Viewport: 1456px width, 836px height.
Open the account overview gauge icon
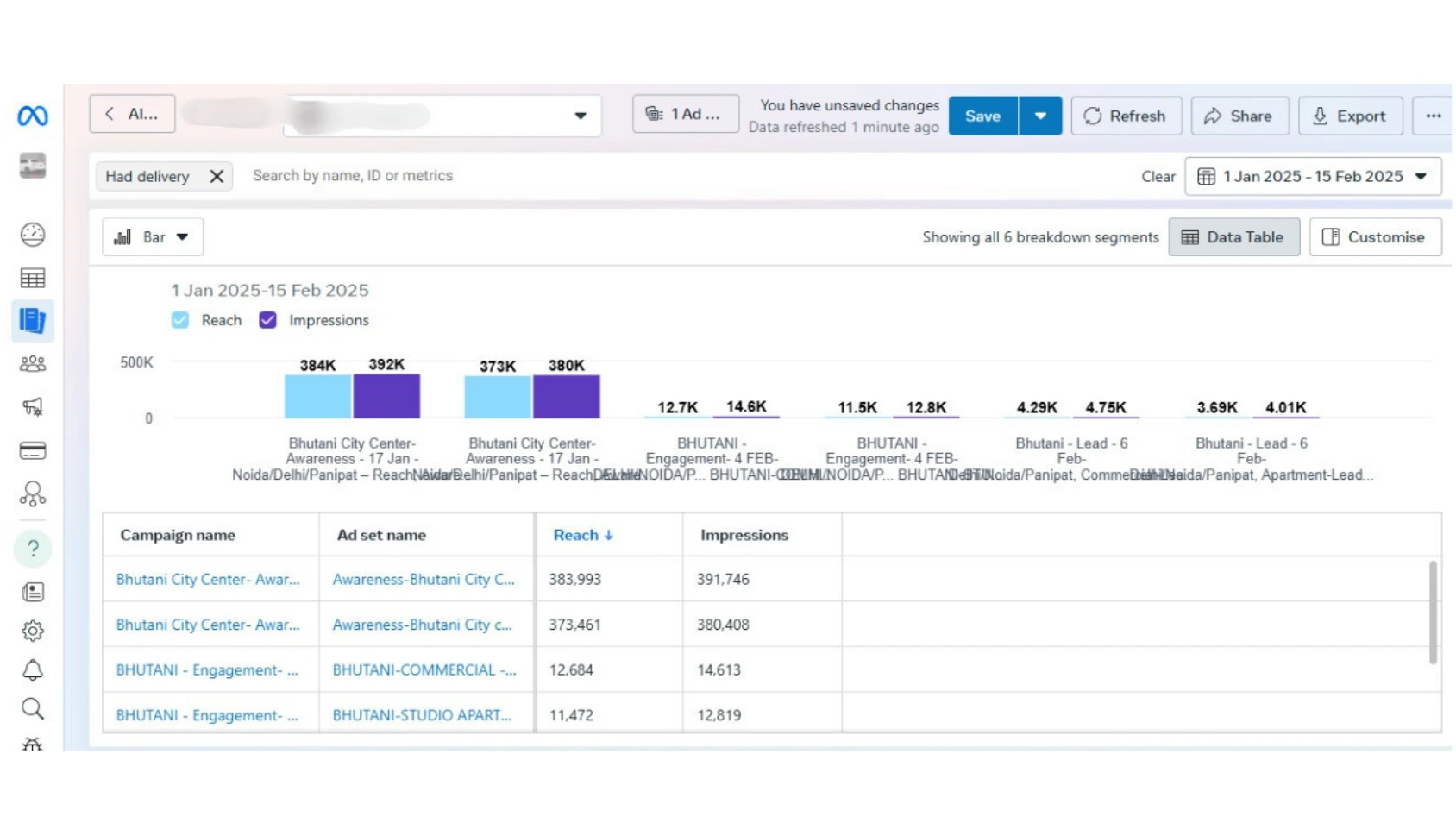(33, 235)
